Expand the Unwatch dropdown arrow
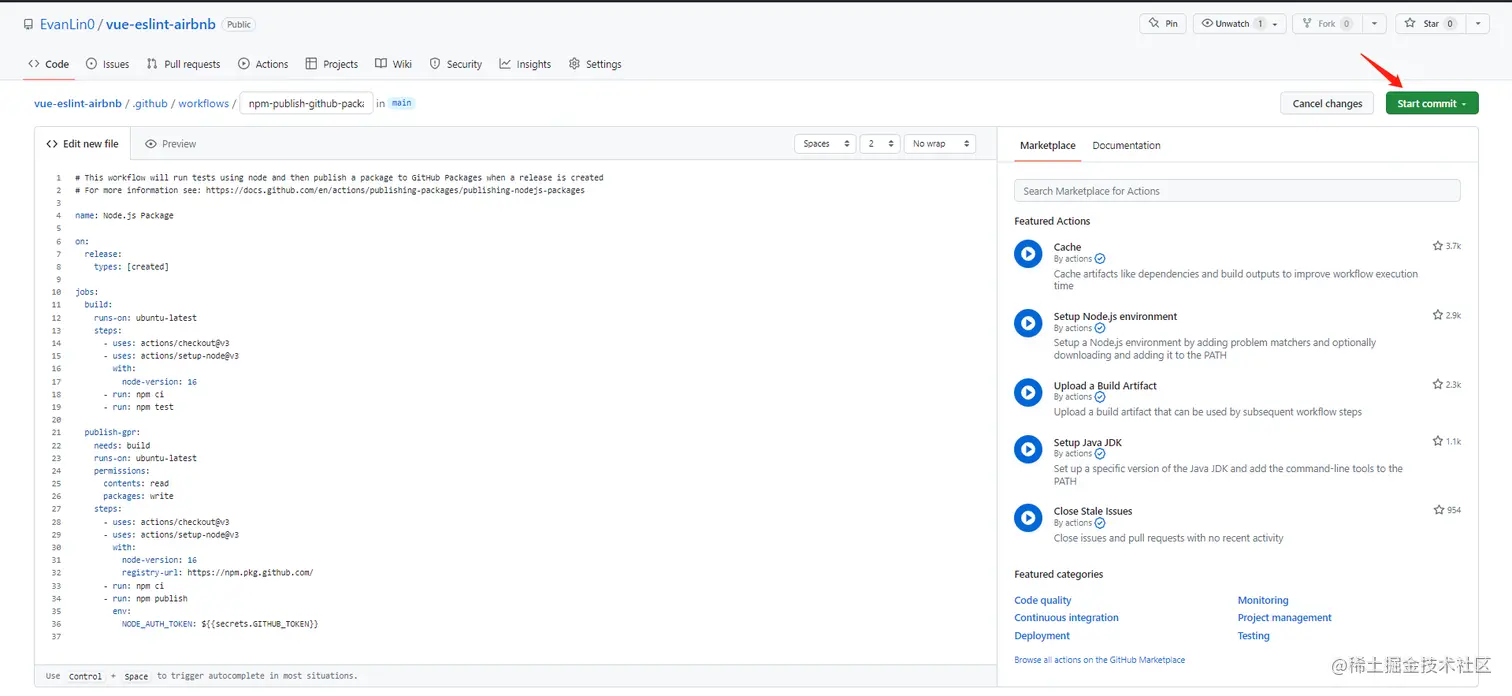Viewport: 1512px width, 696px height. point(1275,23)
